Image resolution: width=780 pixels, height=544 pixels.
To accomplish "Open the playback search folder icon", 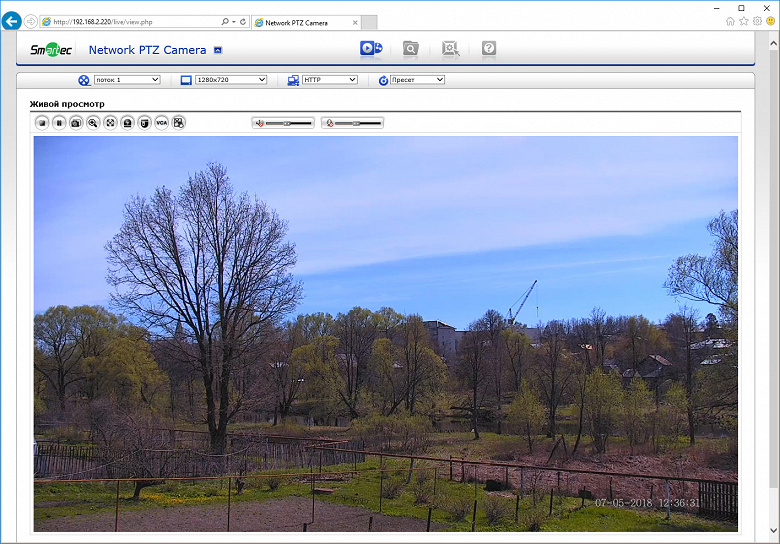I will click(410, 48).
